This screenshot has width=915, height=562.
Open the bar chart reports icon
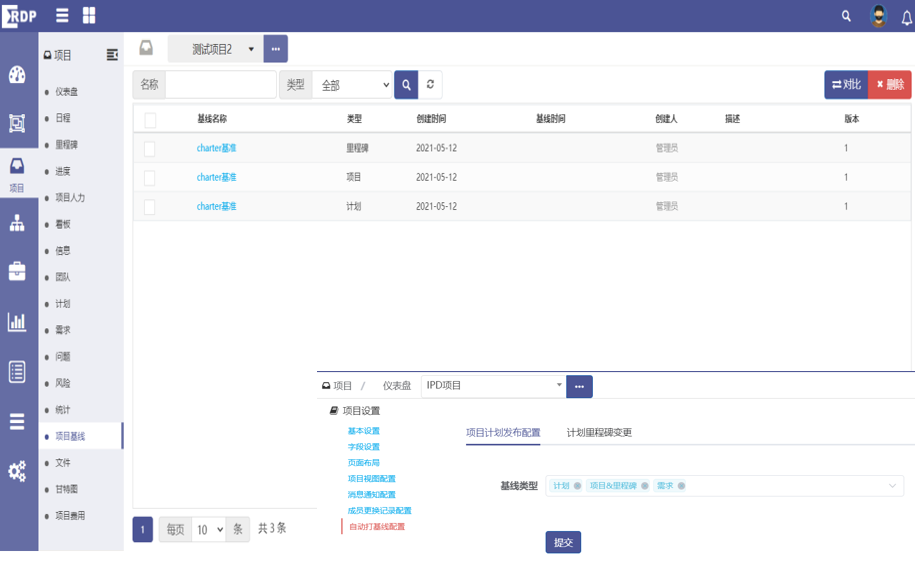[17, 322]
